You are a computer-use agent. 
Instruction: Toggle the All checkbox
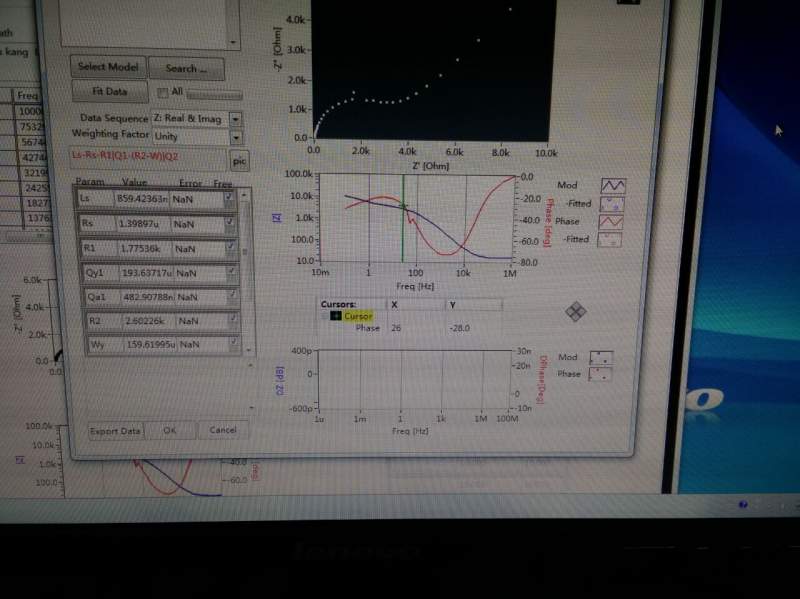point(163,92)
